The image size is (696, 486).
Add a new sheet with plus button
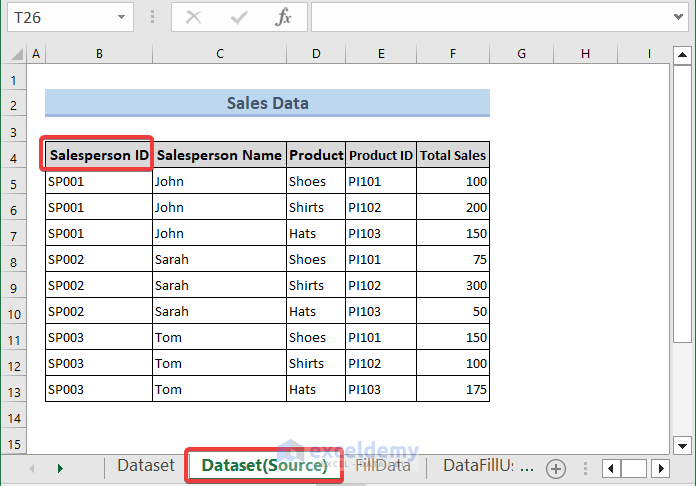click(x=556, y=468)
